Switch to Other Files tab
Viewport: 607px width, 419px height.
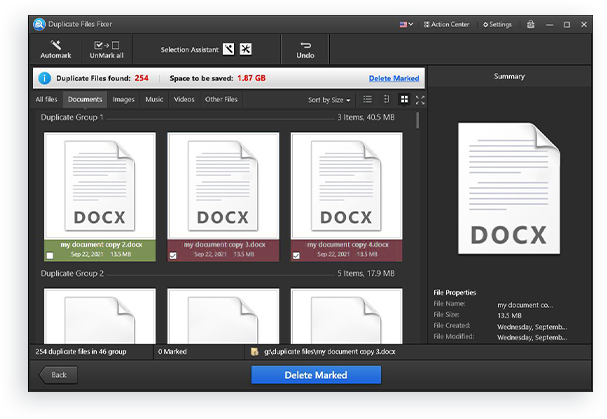tap(221, 100)
